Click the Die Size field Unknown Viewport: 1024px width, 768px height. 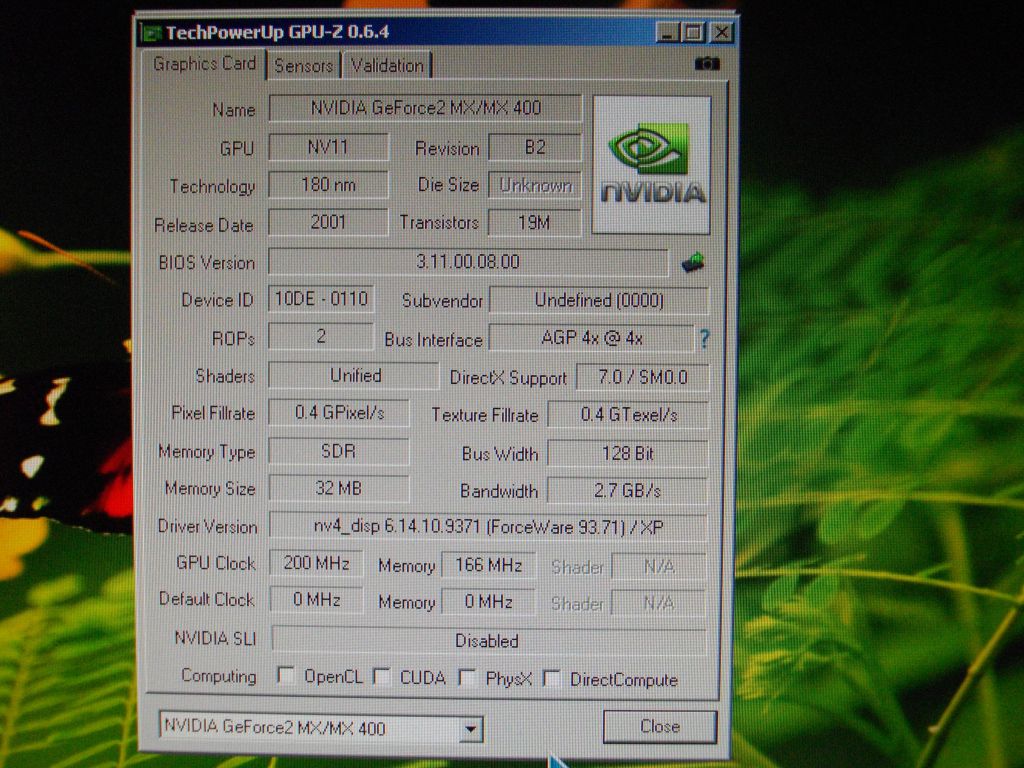535,185
